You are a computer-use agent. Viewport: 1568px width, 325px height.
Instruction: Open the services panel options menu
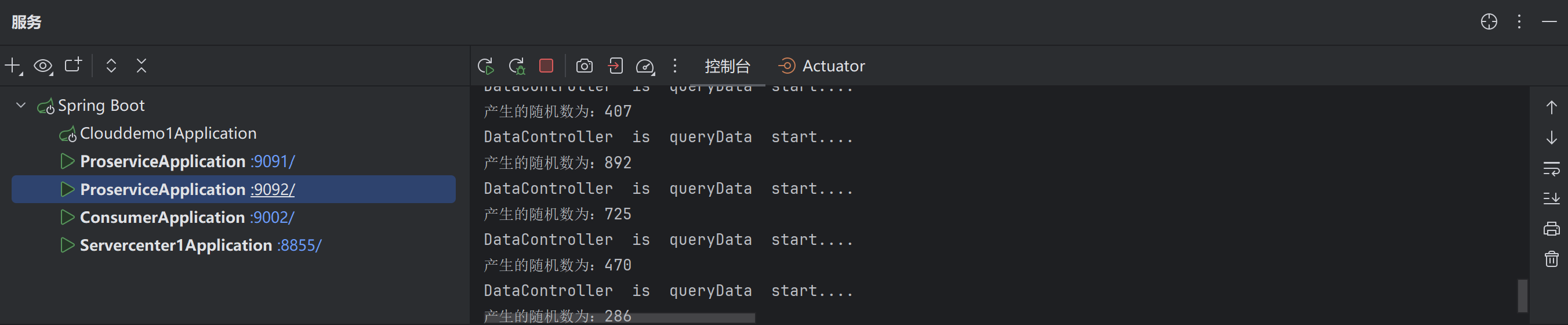tap(1519, 22)
